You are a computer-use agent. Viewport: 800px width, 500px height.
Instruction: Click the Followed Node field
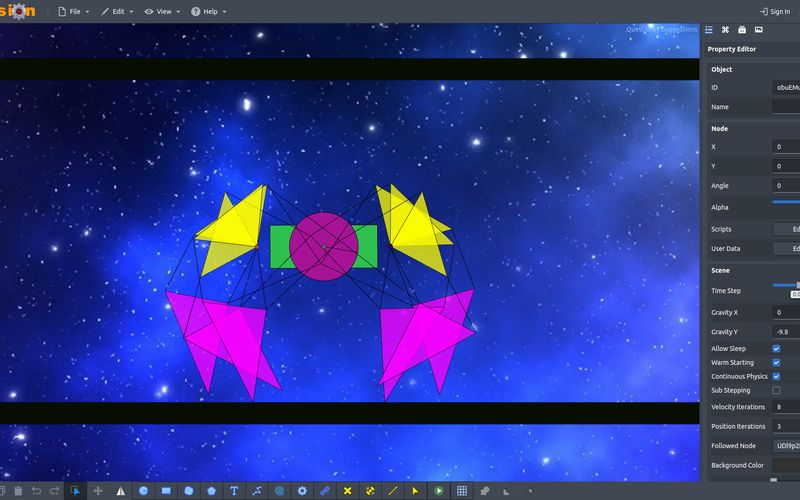point(786,445)
